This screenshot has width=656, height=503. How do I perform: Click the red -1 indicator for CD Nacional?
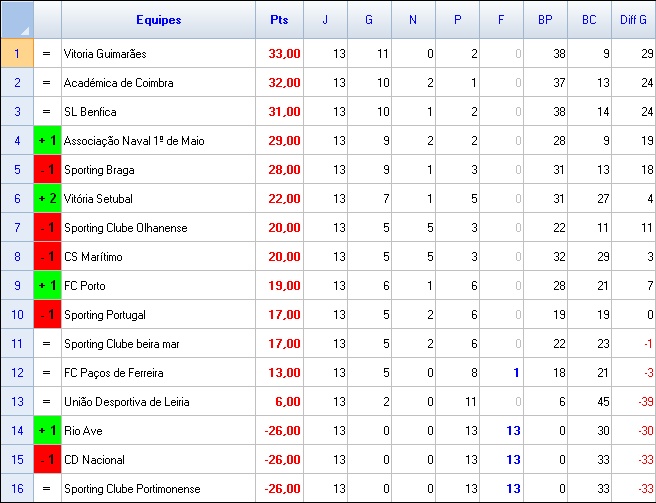[x=47, y=459]
